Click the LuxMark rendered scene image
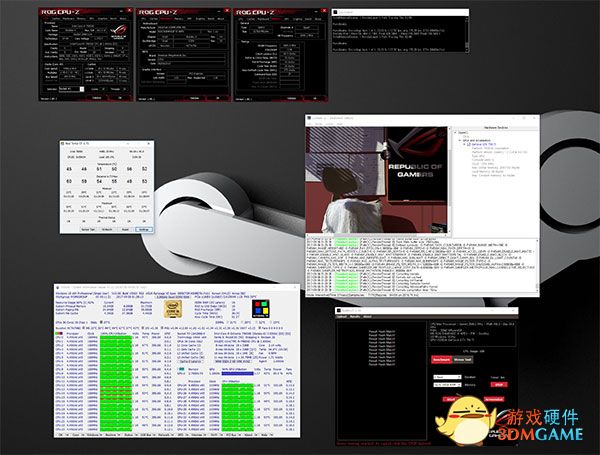Viewport: 600px width, 455px height. pos(377,180)
